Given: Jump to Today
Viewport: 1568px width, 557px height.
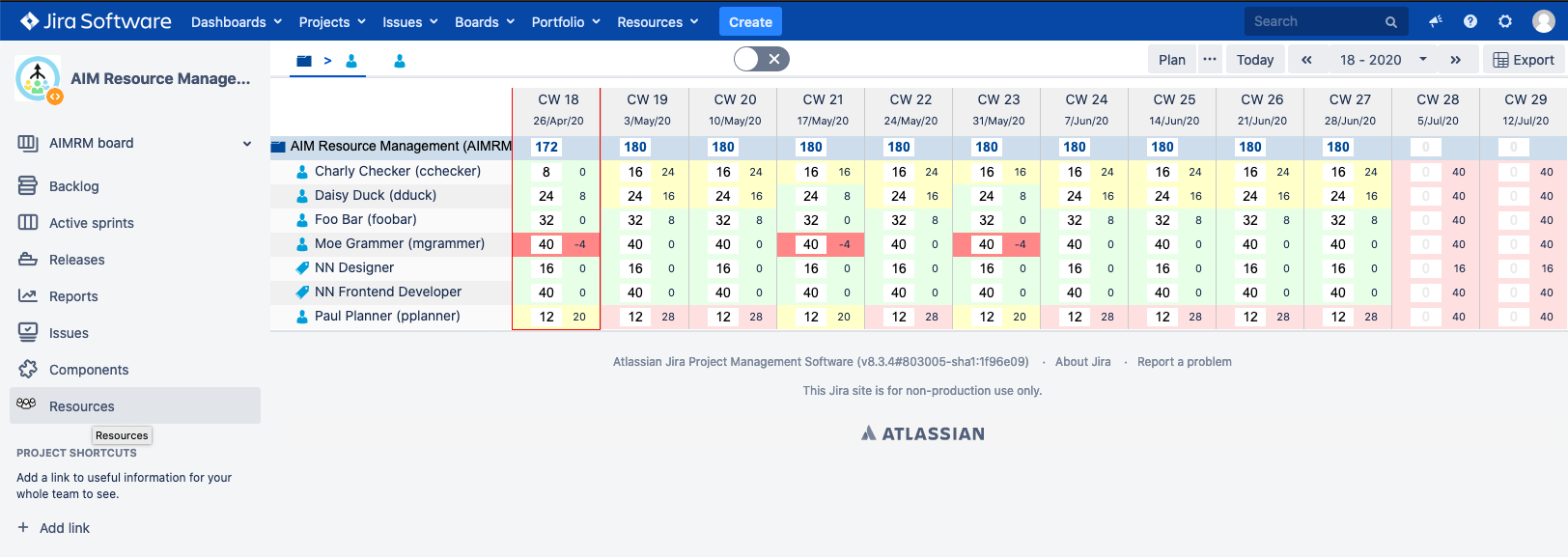Looking at the screenshot, I should pyautogui.click(x=1255, y=60).
